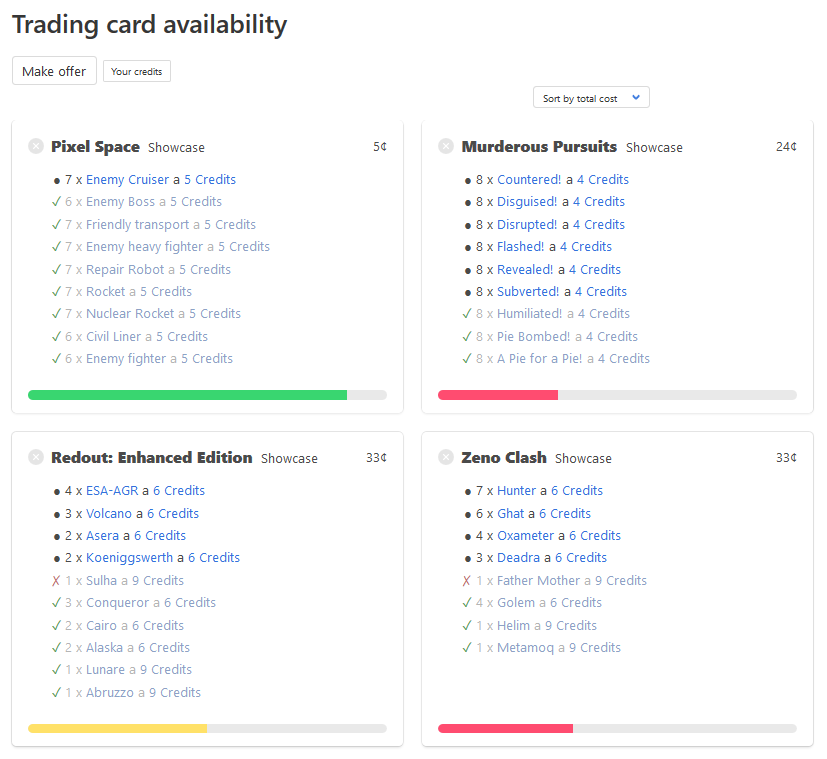Viewport: 827px width, 759px height.
Task: Open the Your credits button
Action: (x=137, y=72)
